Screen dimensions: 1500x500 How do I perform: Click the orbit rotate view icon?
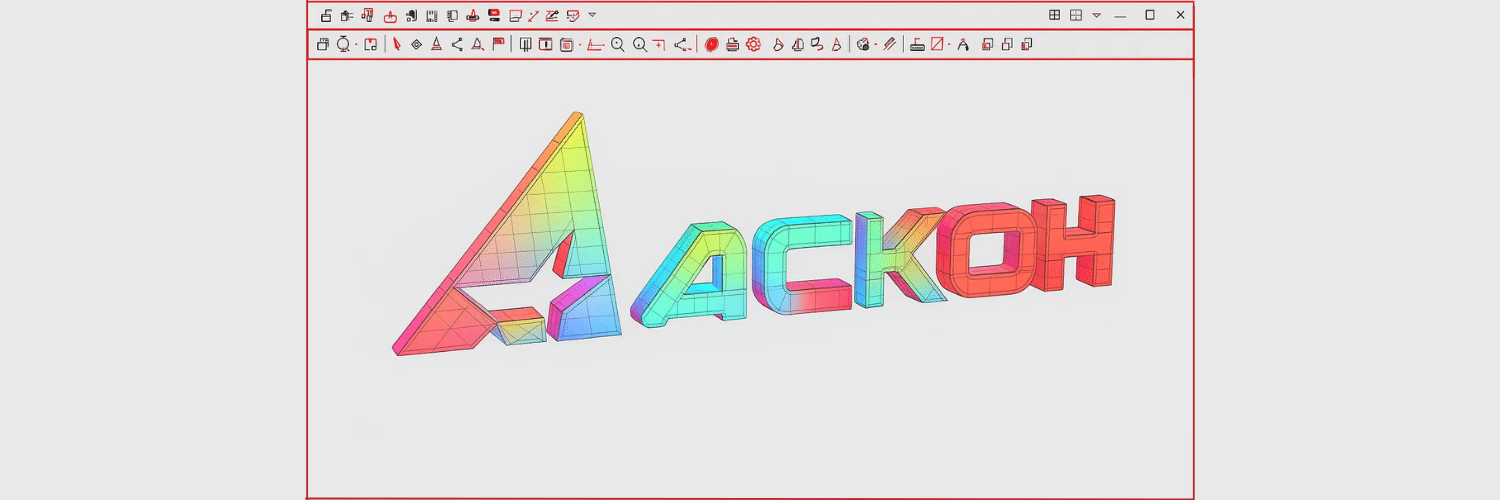[343, 44]
